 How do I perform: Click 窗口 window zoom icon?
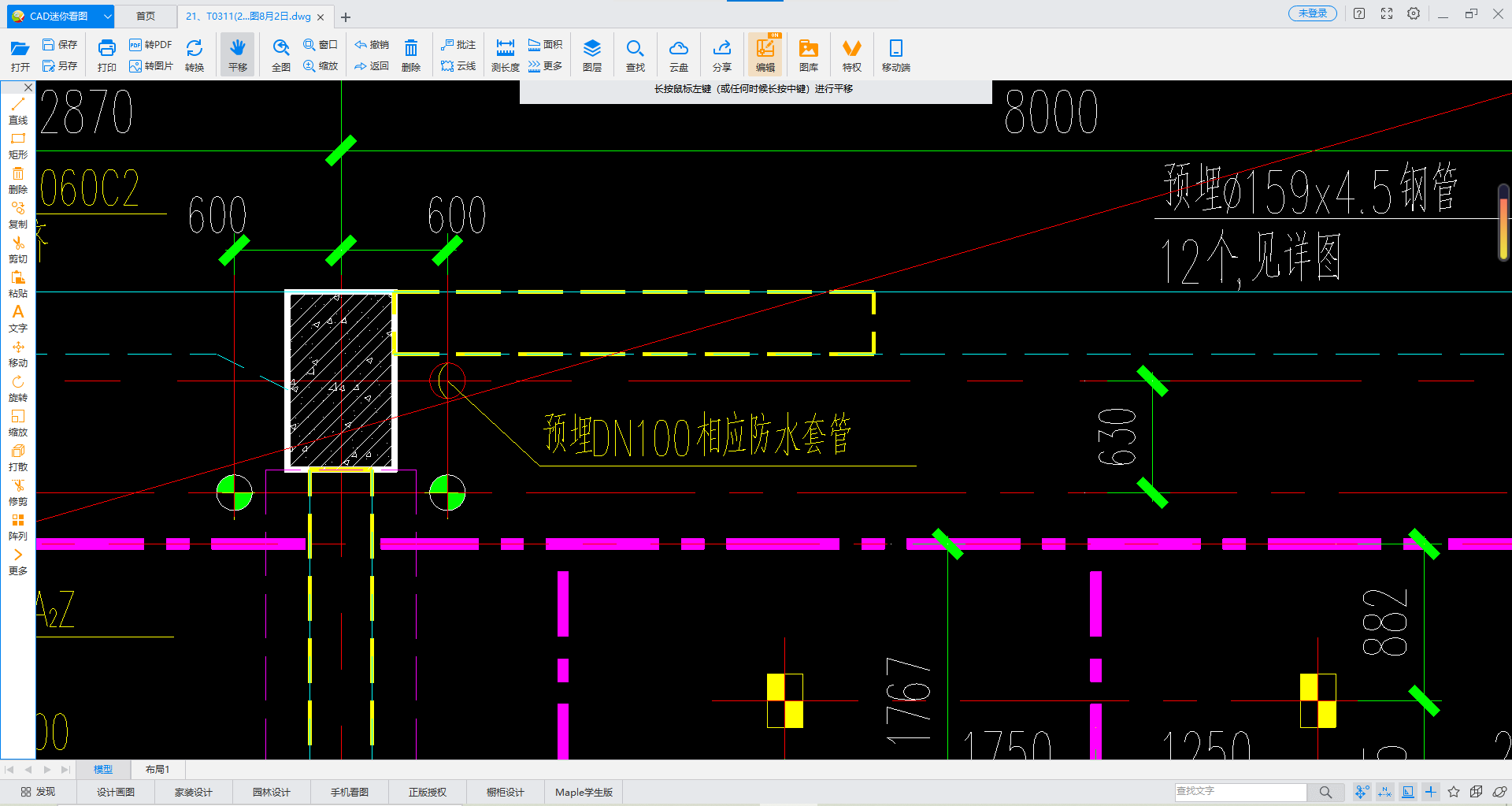321,45
